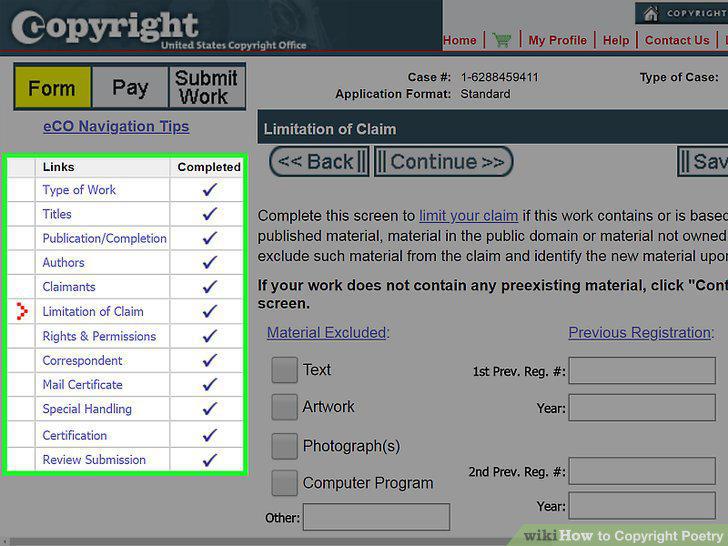Click the Continue >> button
728x546 pixels.
pos(443,162)
